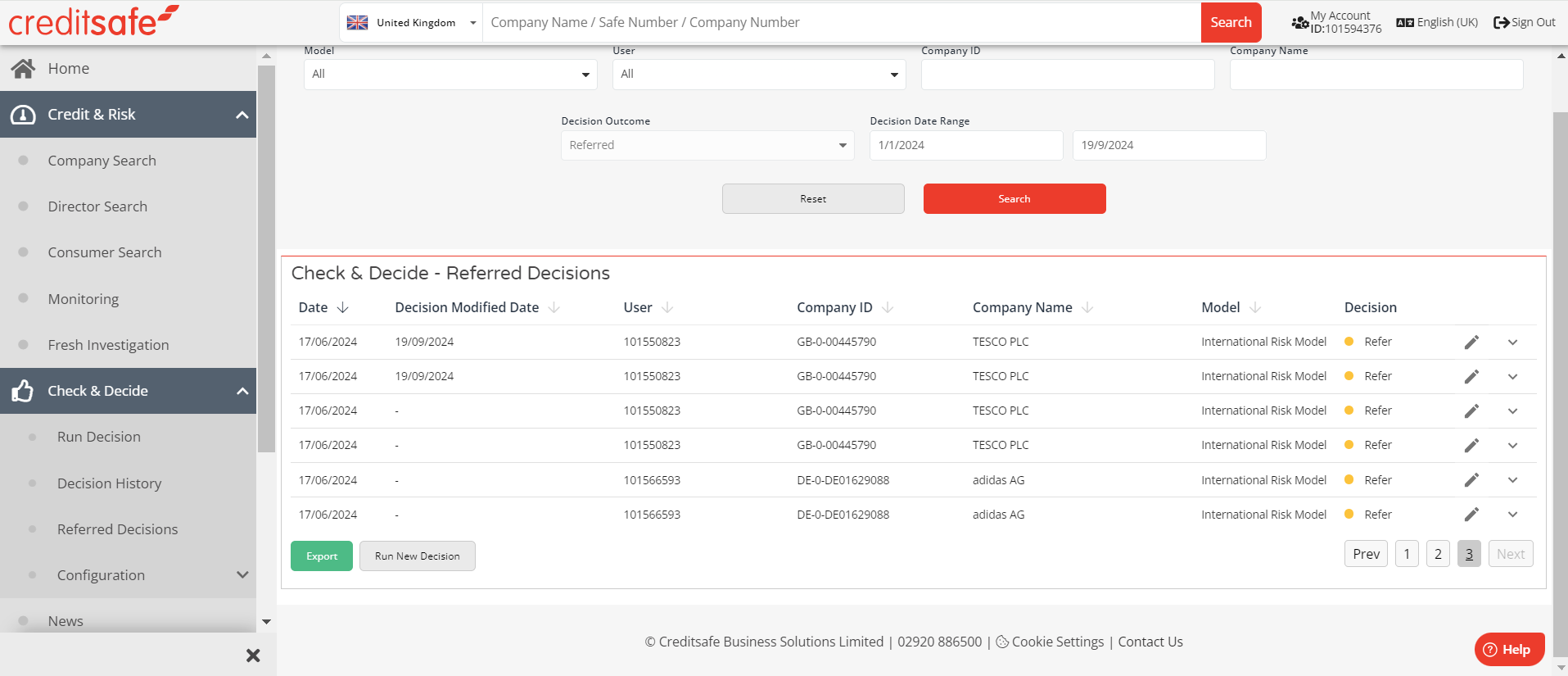Image resolution: width=1568 pixels, height=676 pixels.
Task: Edit first TESCO PLC decision with pencil
Action: pyautogui.click(x=1471, y=343)
